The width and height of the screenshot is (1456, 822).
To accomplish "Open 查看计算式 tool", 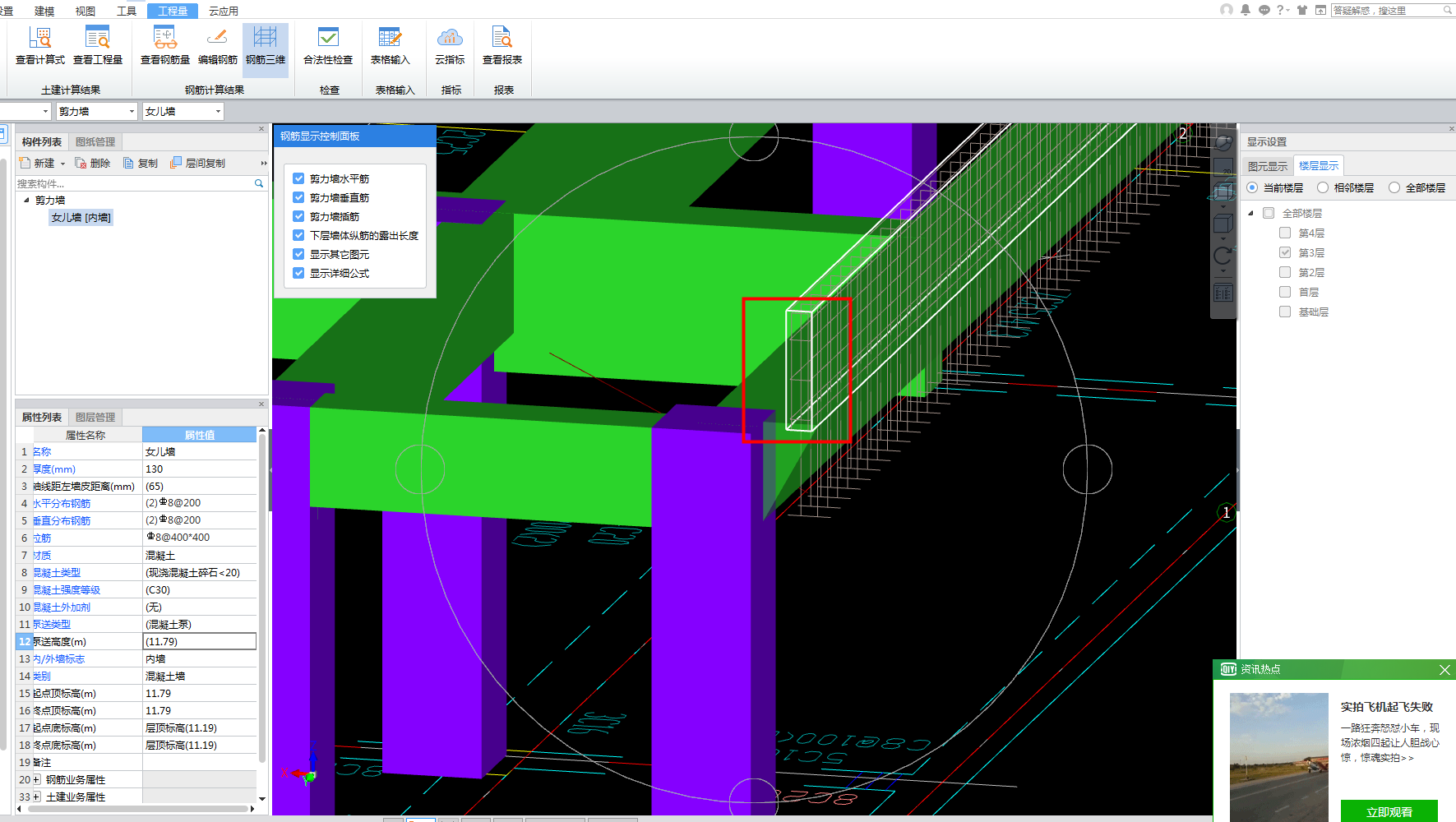I will [40, 46].
